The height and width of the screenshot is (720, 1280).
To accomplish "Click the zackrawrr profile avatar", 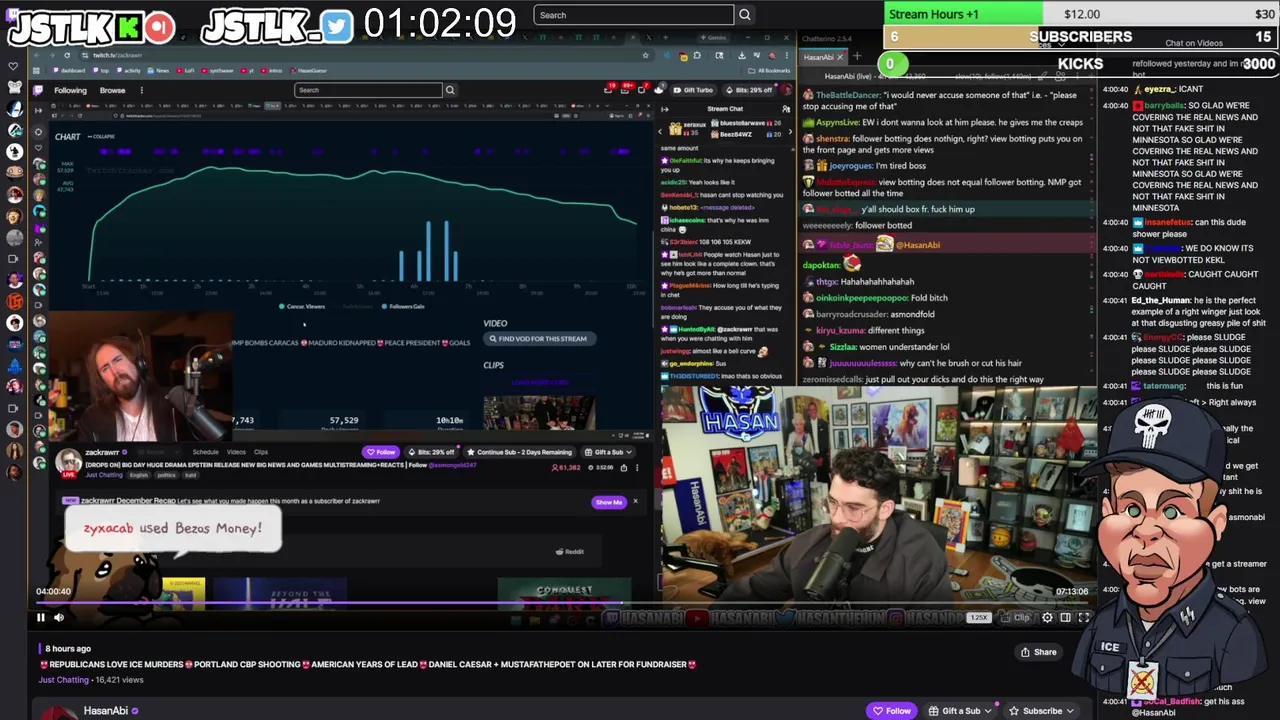I will (68, 461).
